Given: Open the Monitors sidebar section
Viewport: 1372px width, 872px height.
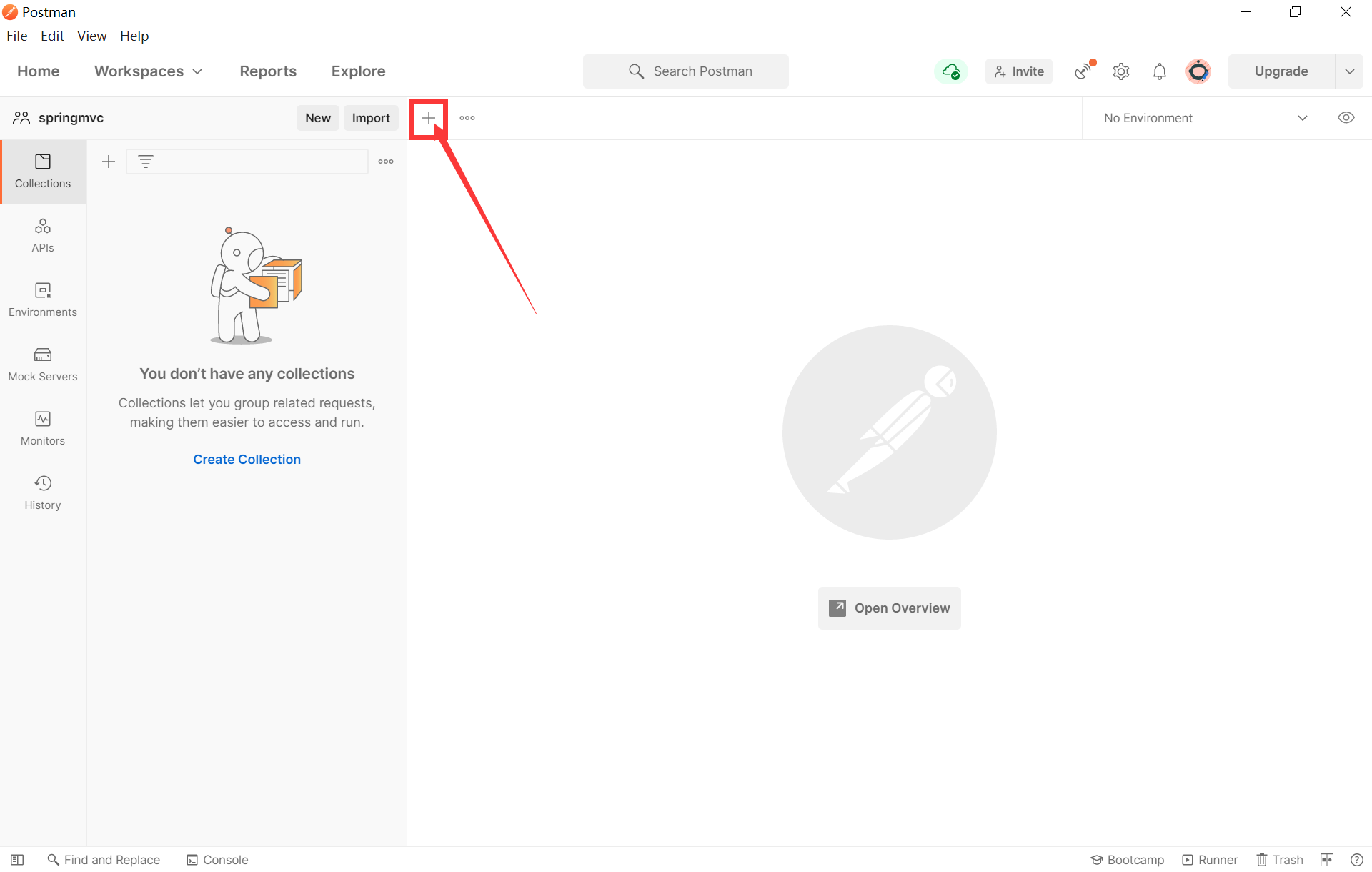Looking at the screenshot, I should (43, 429).
